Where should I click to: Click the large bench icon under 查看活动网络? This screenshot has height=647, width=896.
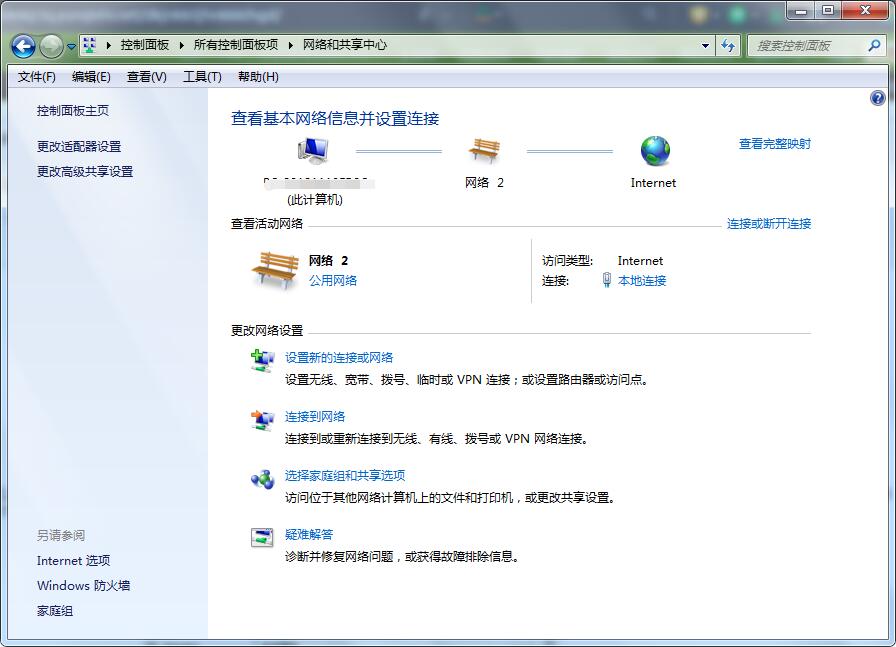(274, 270)
